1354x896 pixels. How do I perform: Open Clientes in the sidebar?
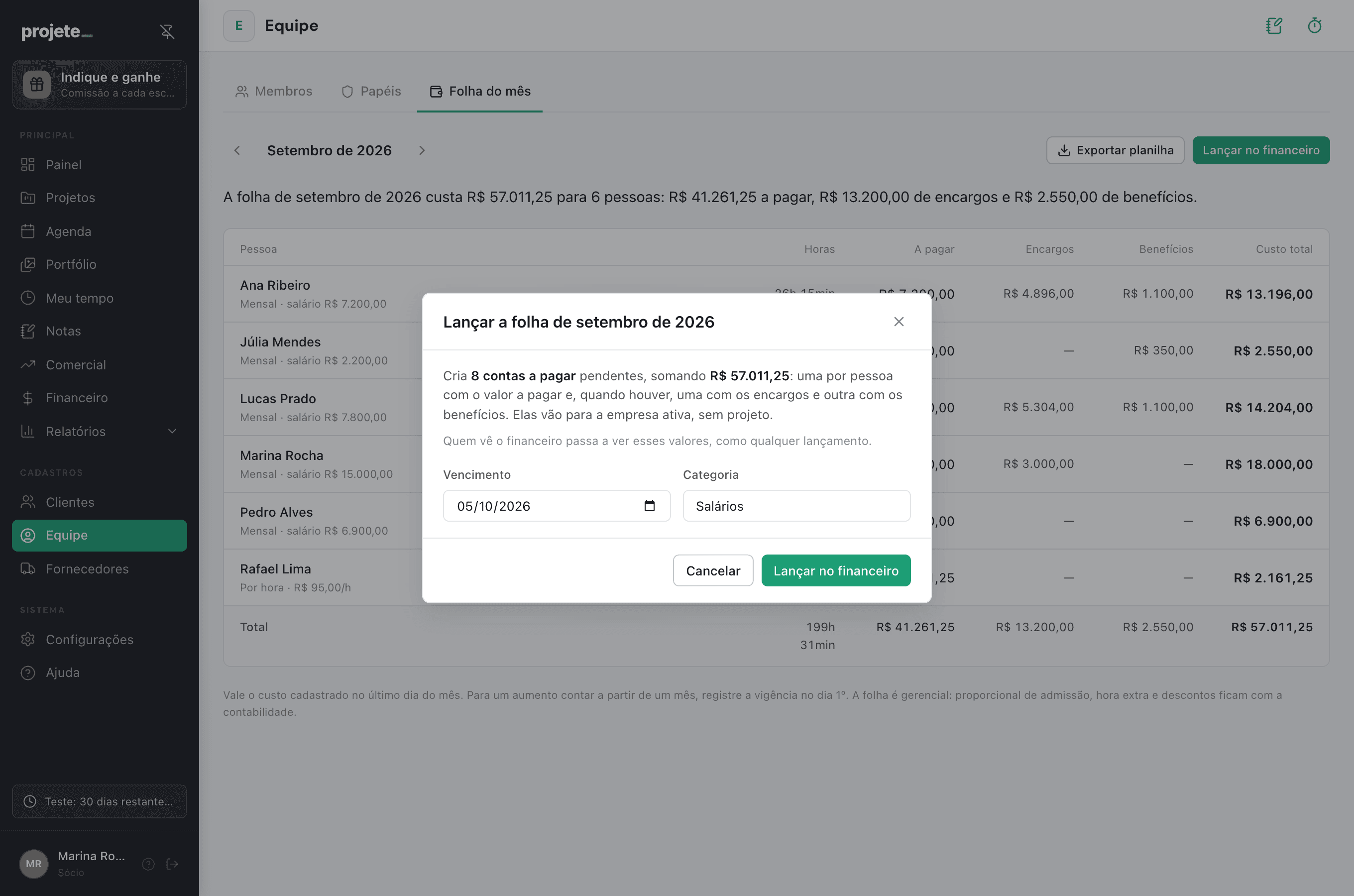100,502
